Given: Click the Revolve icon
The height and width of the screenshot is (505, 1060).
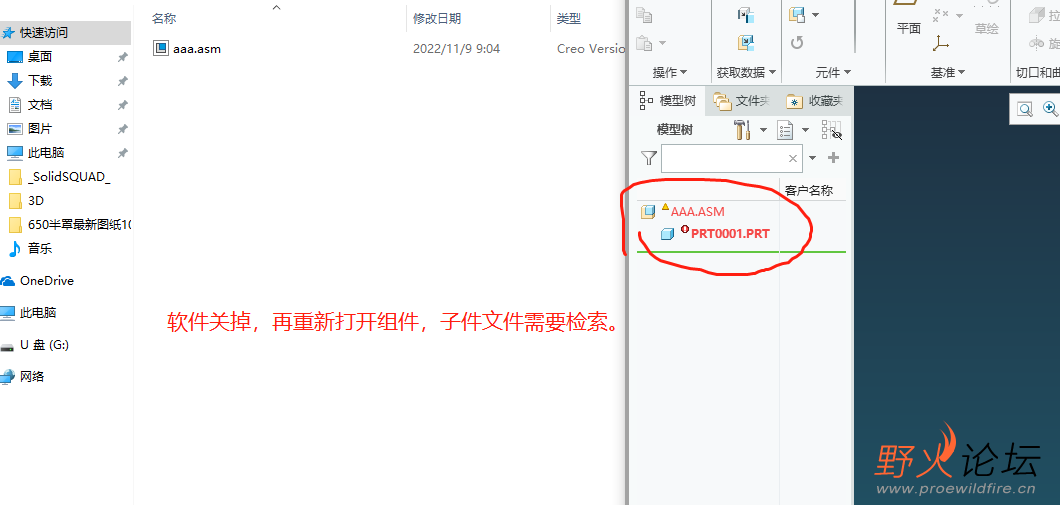Looking at the screenshot, I should 1036,43.
